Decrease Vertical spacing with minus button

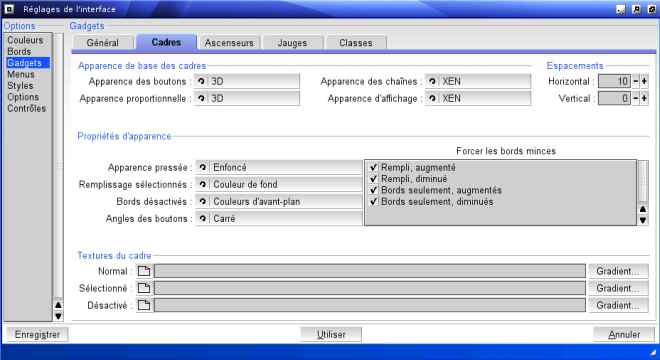[x=636, y=99]
